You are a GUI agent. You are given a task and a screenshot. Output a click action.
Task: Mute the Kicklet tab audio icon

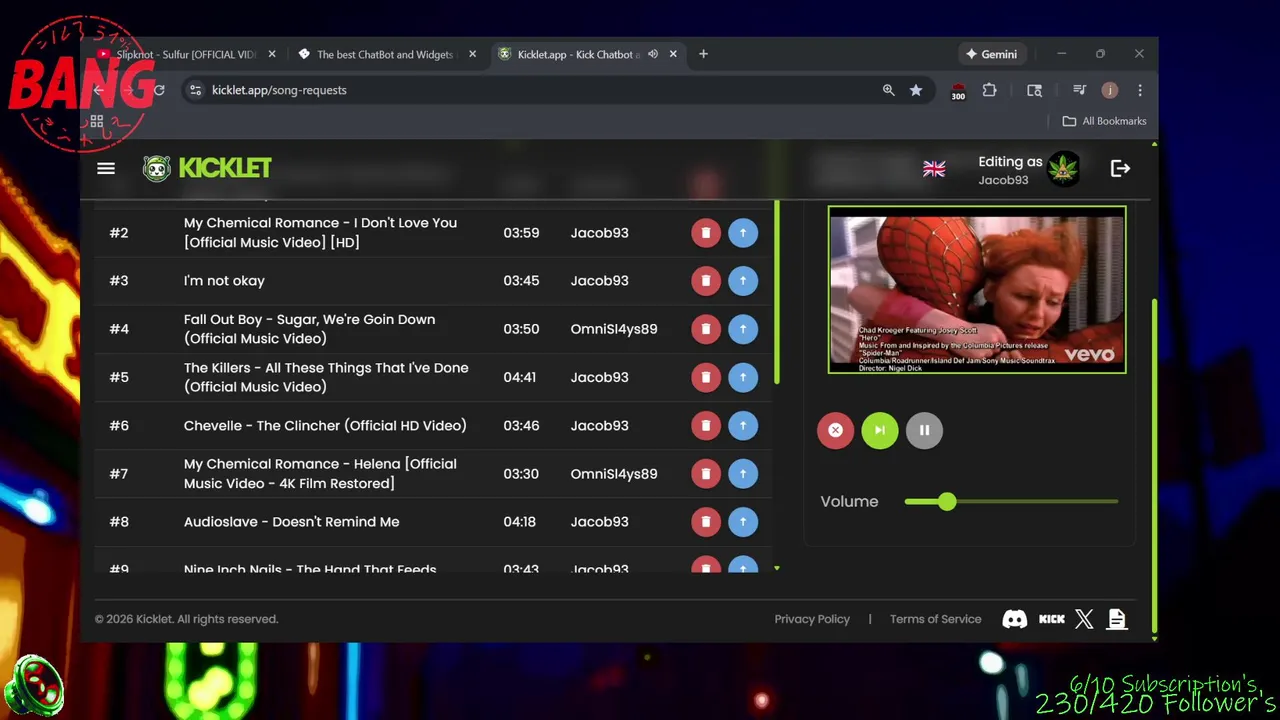click(x=653, y=54)
